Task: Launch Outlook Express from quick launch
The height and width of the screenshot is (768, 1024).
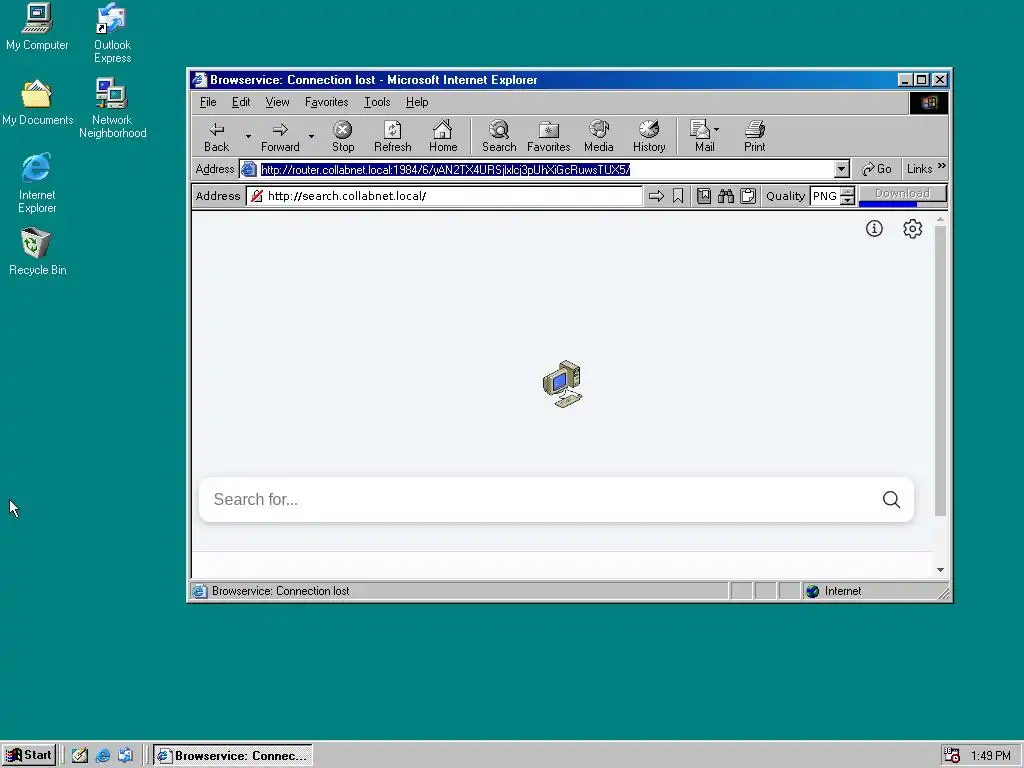Action: [125, 756]
